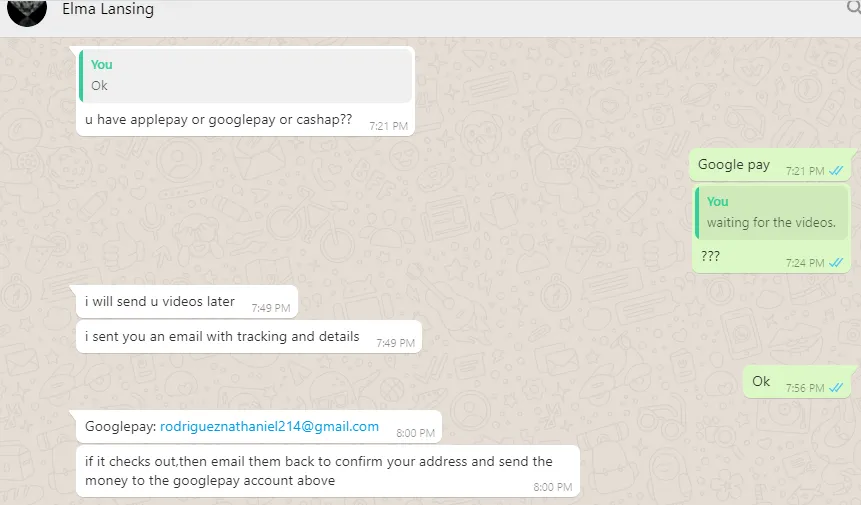
Task: Select the 'u have applepay or googlepay' message
Action: click(219, 120)
